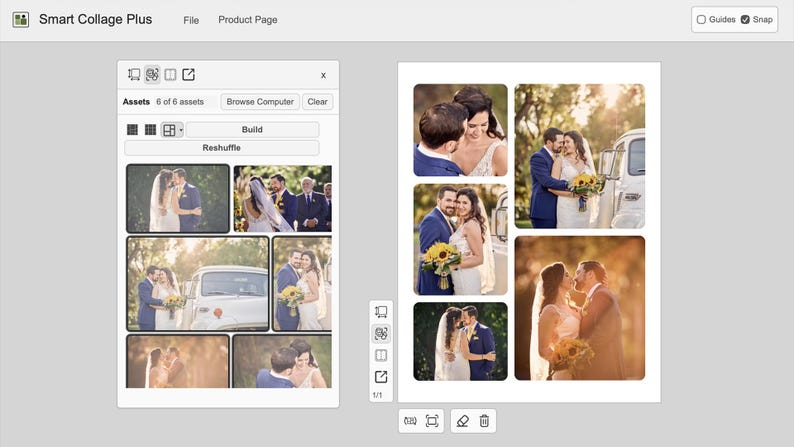Select the golden sunset kiss asset thumbnail
This screenshot has width=794, height=447.
[178, 361]
